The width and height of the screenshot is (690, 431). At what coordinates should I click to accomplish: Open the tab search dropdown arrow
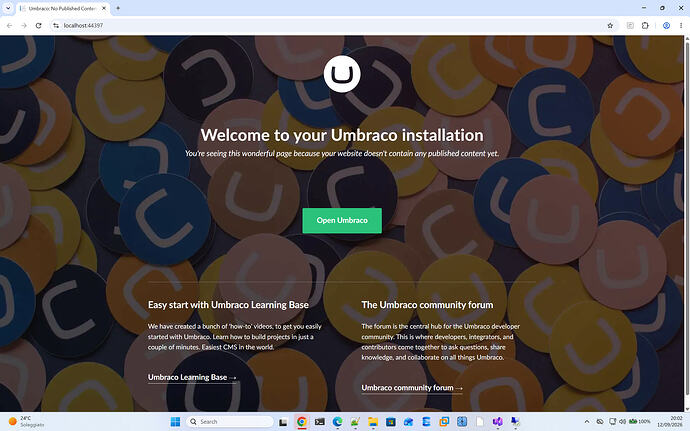click(8, 8)
